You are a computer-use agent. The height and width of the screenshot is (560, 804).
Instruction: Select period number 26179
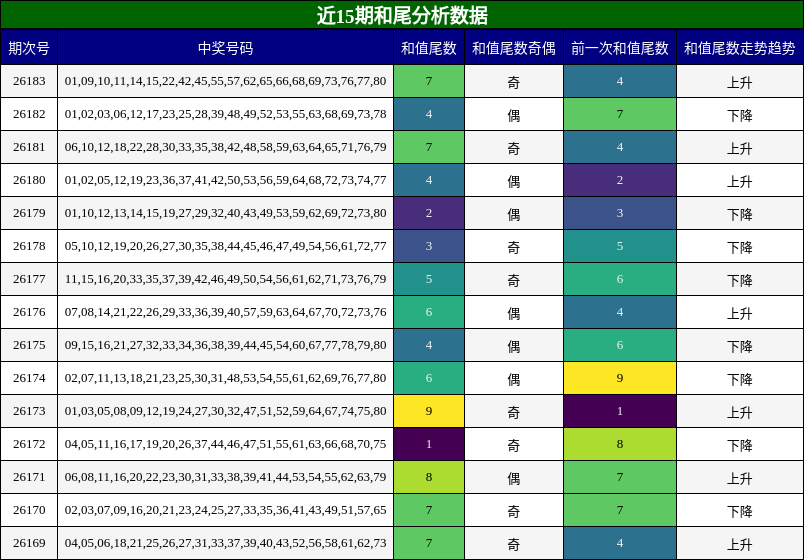pyautogui.click(x=29, y=213)
